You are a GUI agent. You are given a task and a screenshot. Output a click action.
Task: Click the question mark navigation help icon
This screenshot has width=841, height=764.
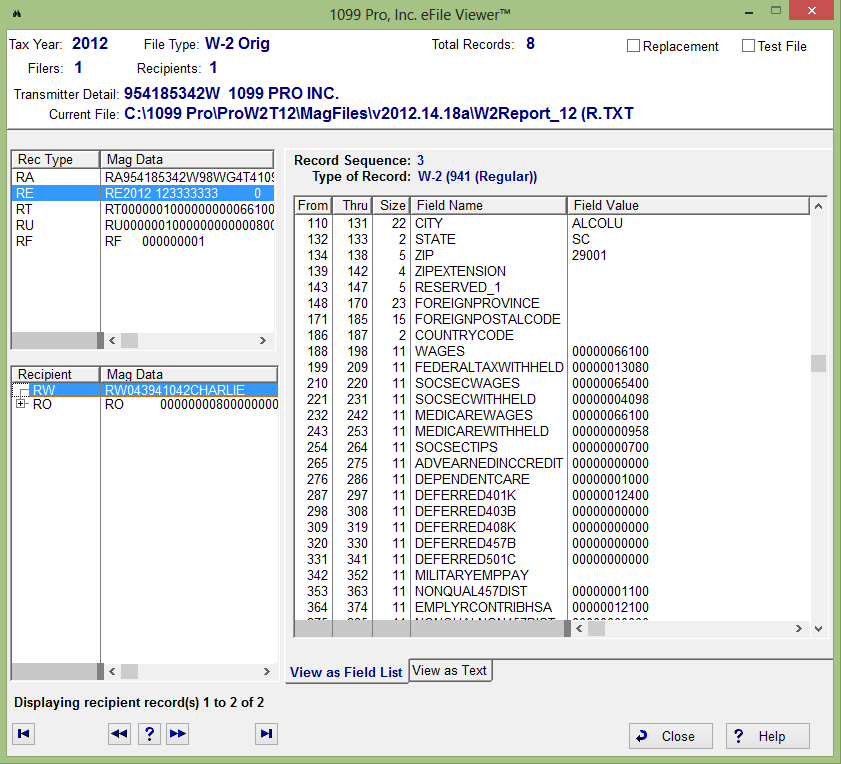pos(149,734)
